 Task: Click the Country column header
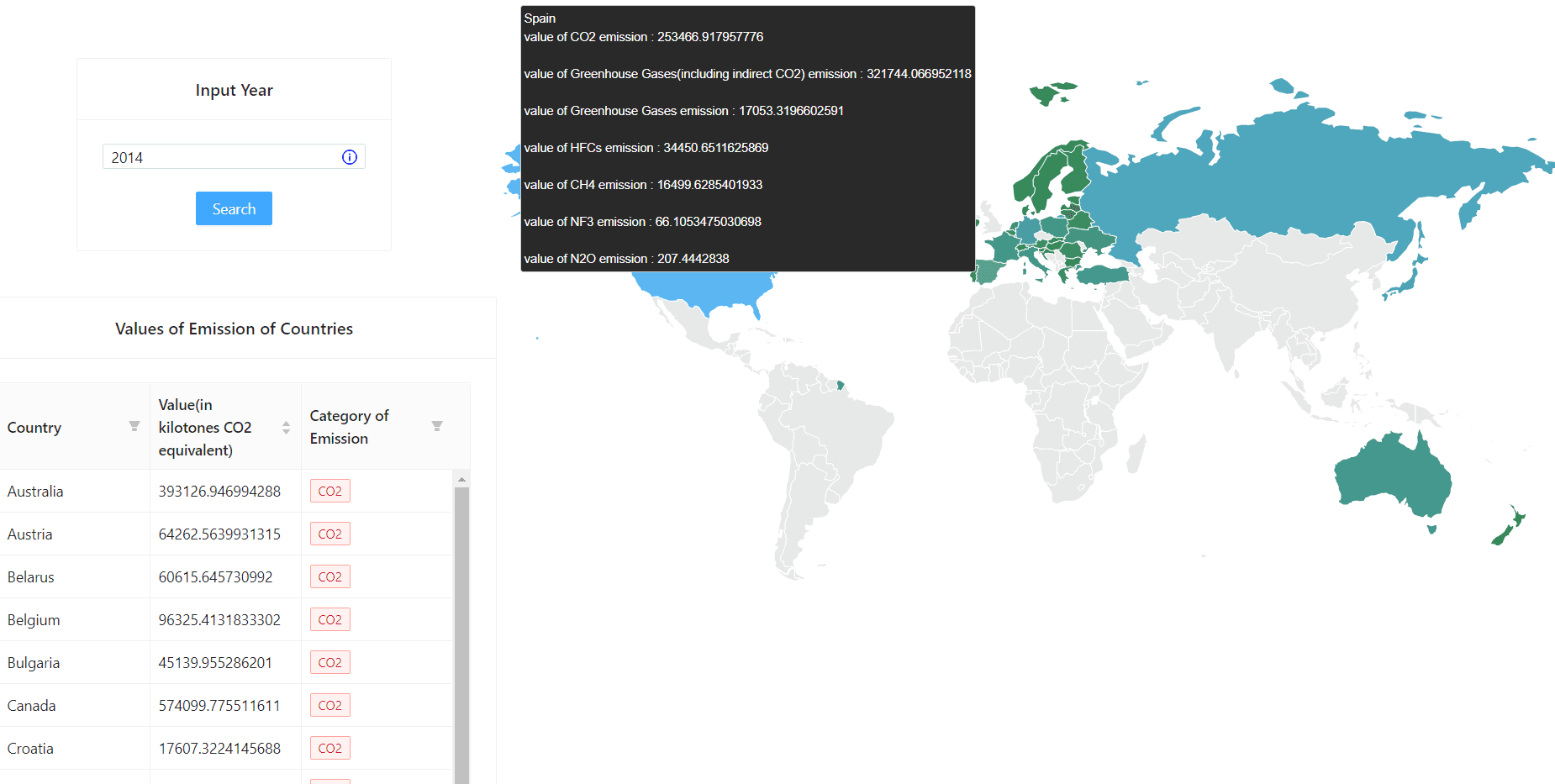(75, 427)
